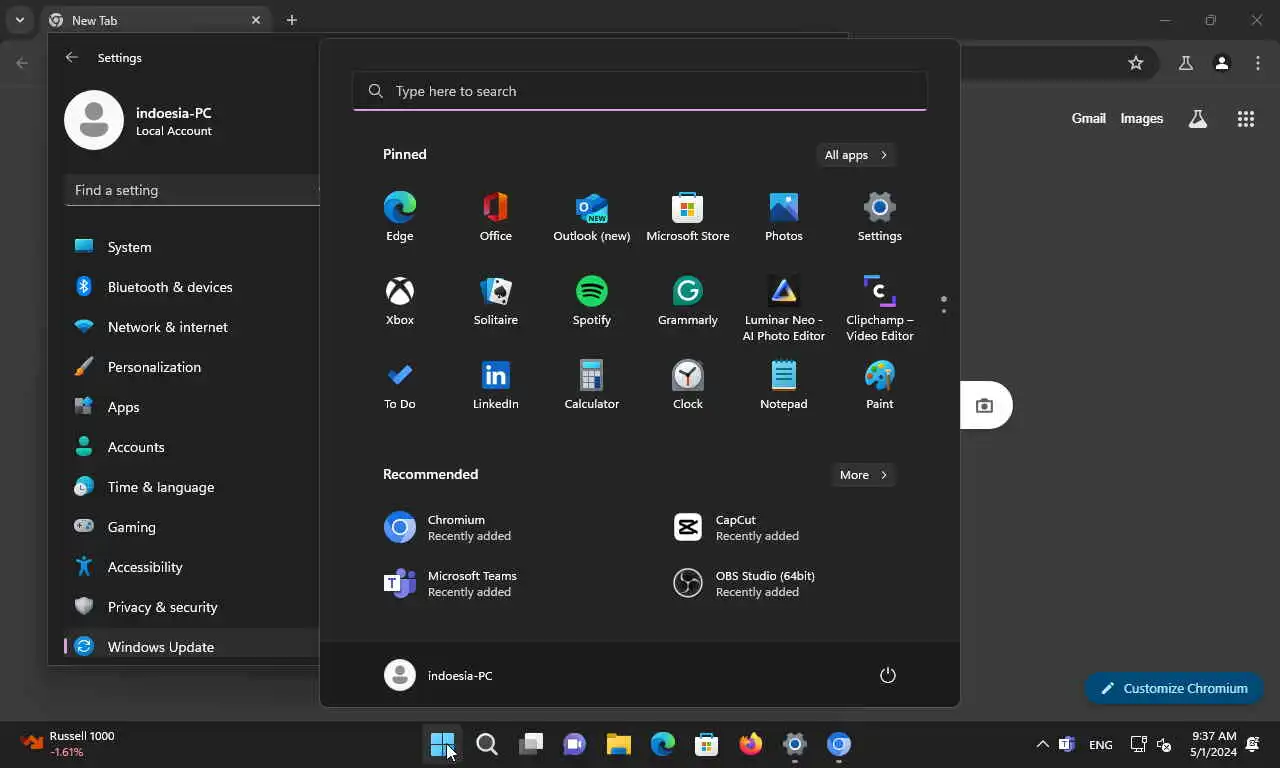Open Google apps grid in Chromium
This screenshot has width=1280, height=768.
coord(1245,119)
